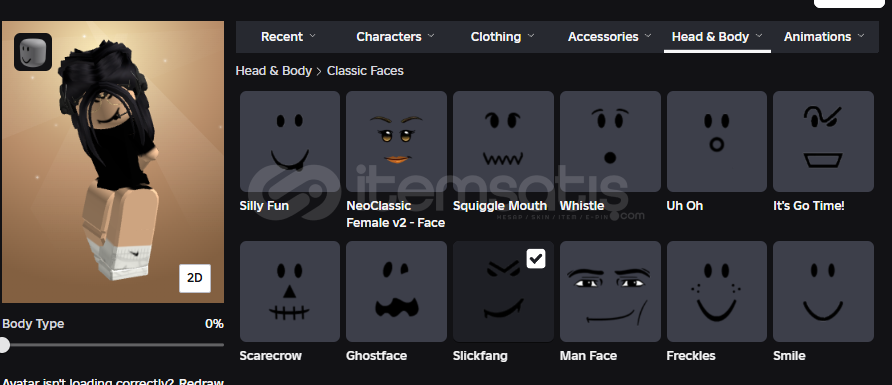This screenshot has width=892, height=385.
Task: Click the Silly Fun label
Action: point(264,206)
